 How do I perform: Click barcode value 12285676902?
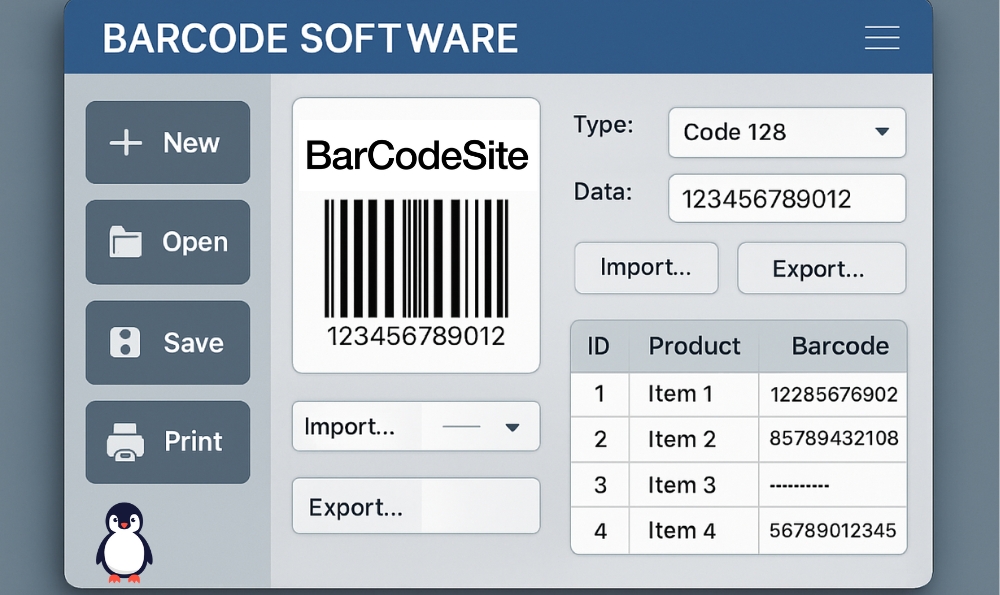pos(834,395)
